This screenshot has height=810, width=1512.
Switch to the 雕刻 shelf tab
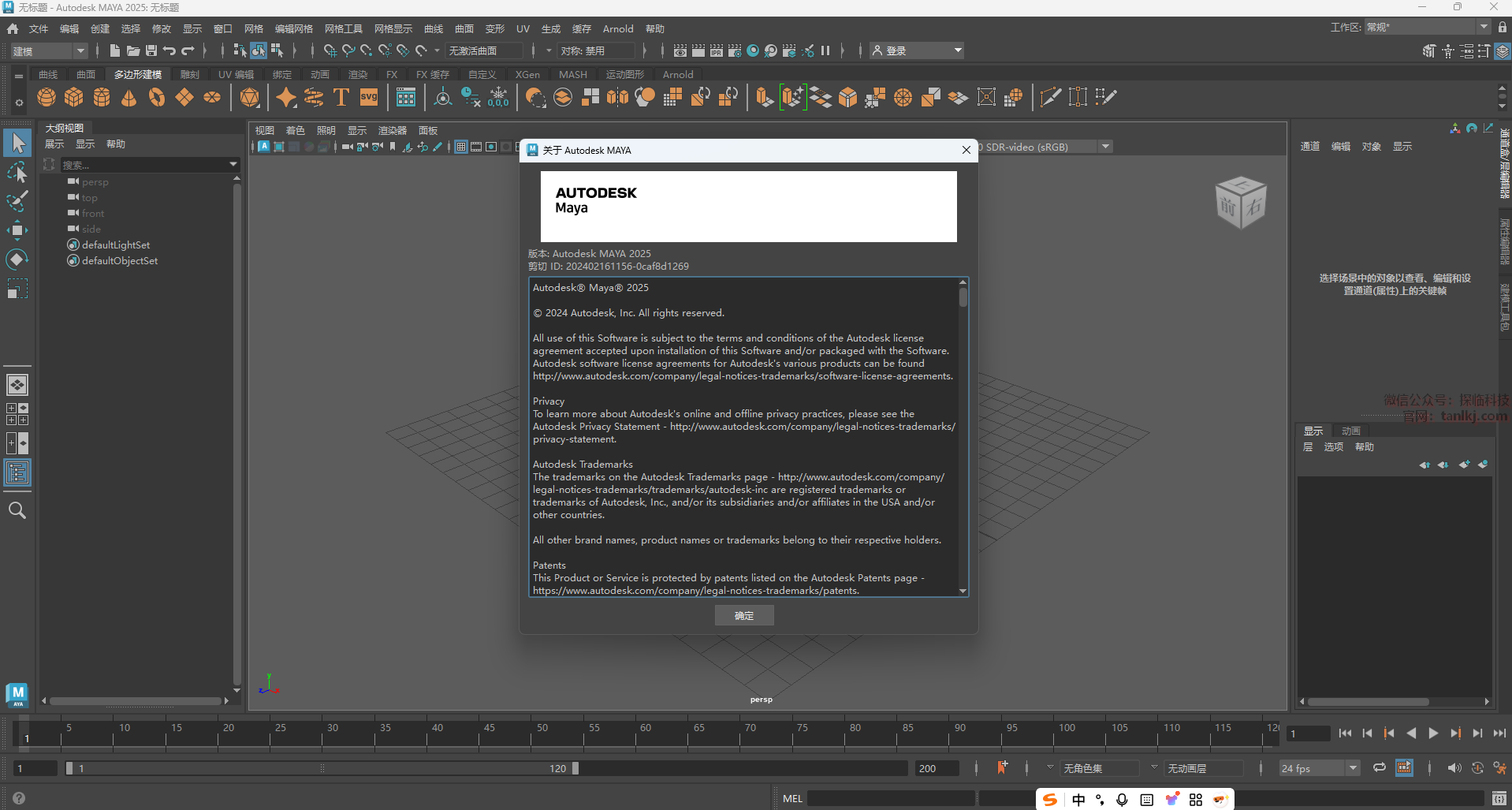[x=189, y=74]
